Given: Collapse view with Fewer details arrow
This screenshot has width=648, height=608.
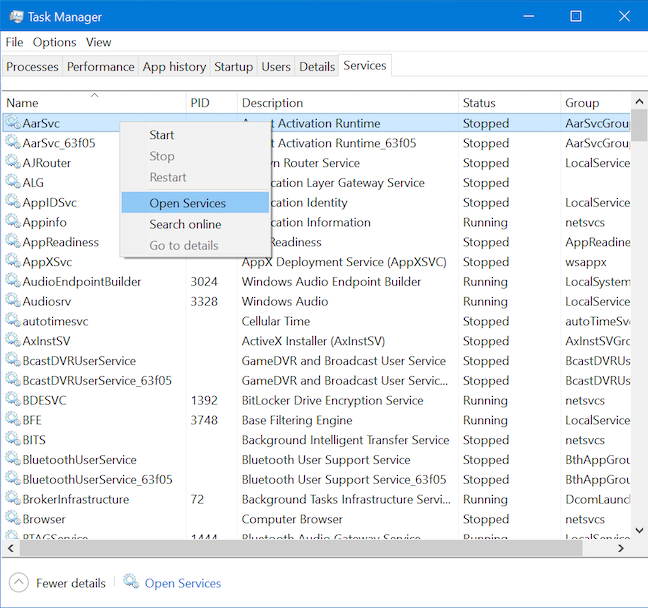Looking at the screenshot, I should pos(19,583).
